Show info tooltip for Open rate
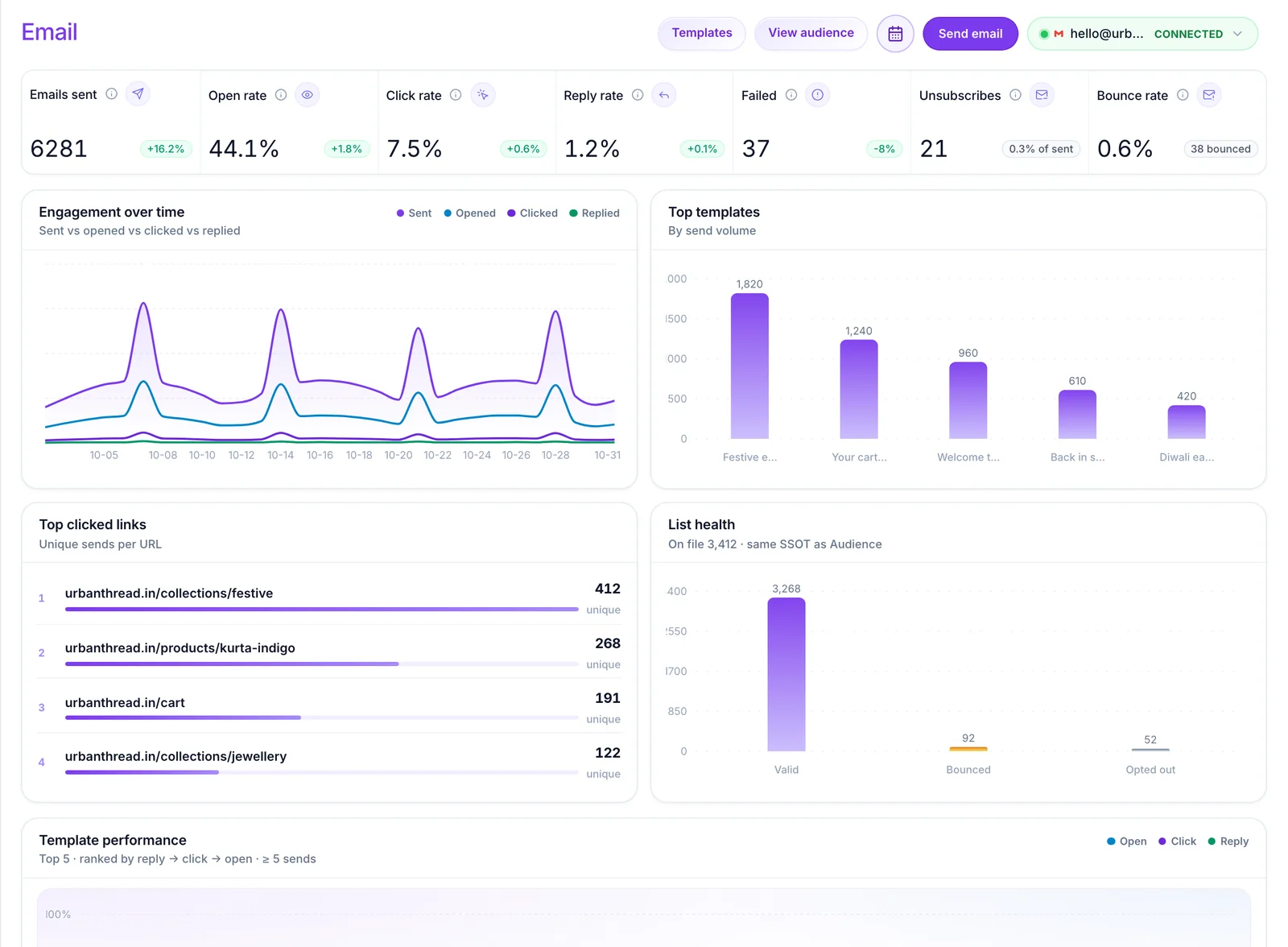Image resolution: width=1288 pixels, height=947 pixels. [281, 95]
